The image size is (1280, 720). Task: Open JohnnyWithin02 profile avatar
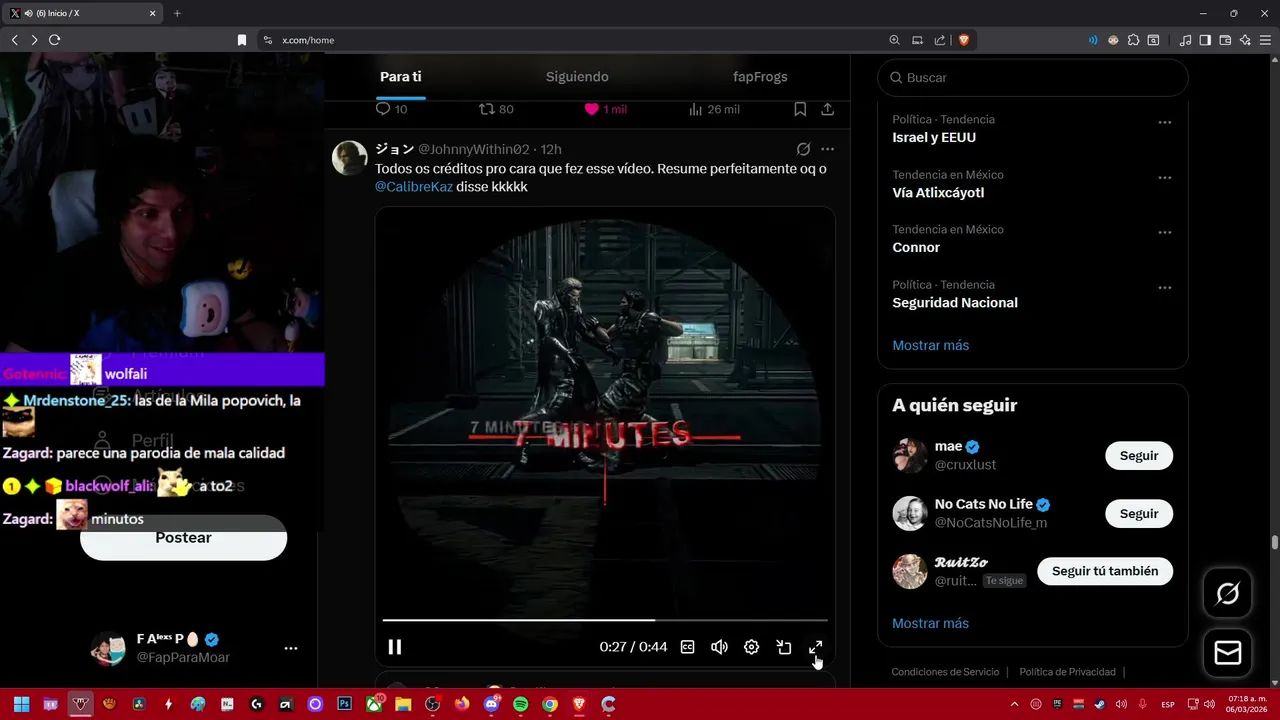click(349, 158)
